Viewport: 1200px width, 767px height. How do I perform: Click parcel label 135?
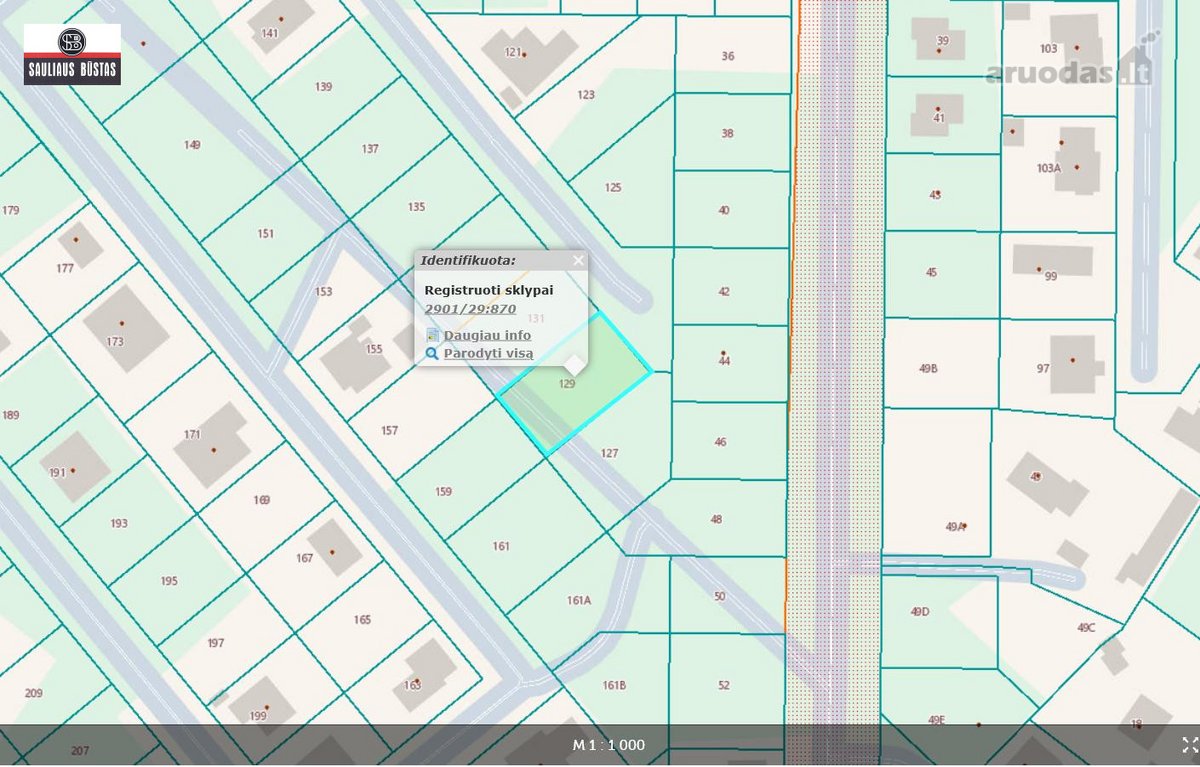point(416,207)
